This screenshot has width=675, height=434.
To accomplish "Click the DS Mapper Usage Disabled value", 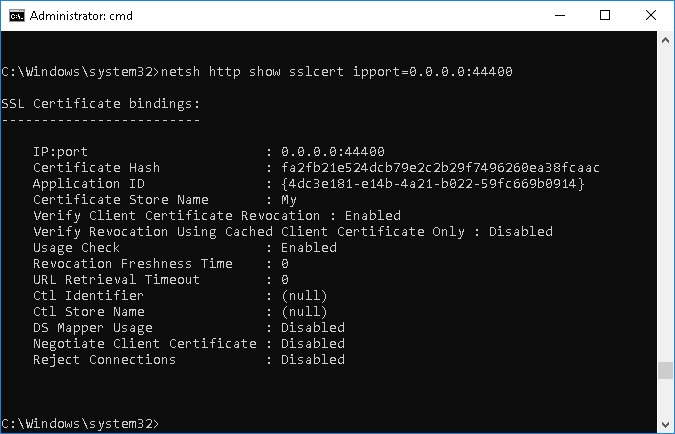I will coord(313,328).
